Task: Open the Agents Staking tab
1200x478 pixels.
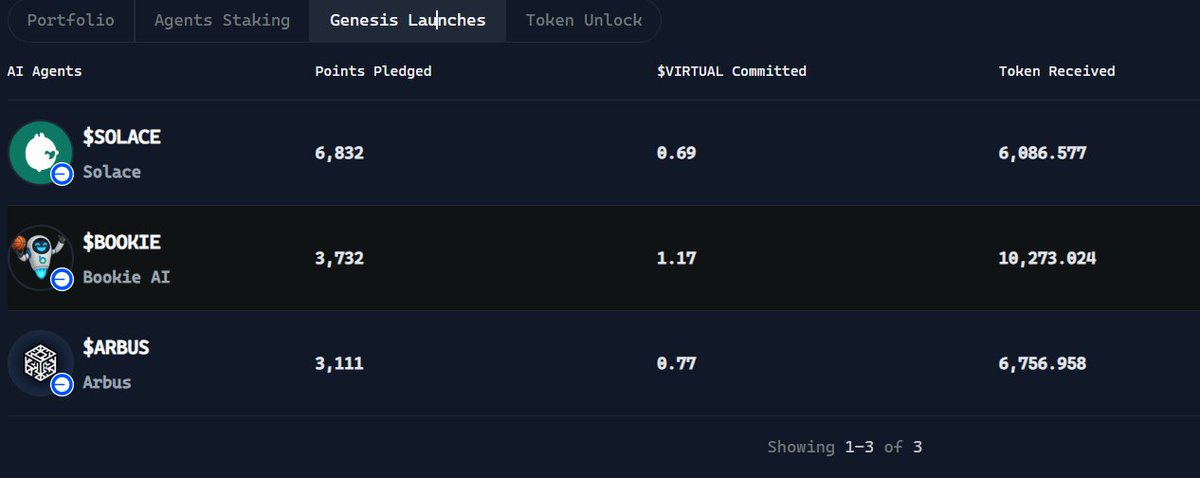Action: [x=222, y=20]
